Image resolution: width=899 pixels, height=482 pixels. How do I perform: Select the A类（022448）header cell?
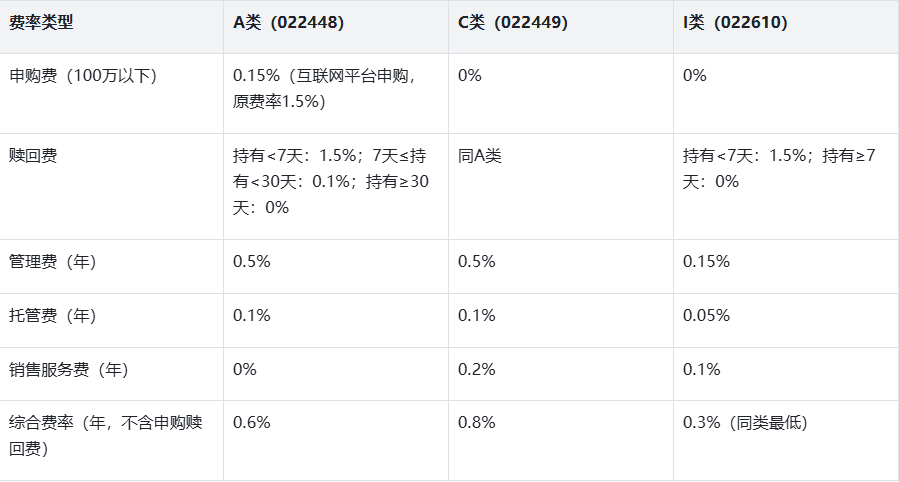point(288,23)
